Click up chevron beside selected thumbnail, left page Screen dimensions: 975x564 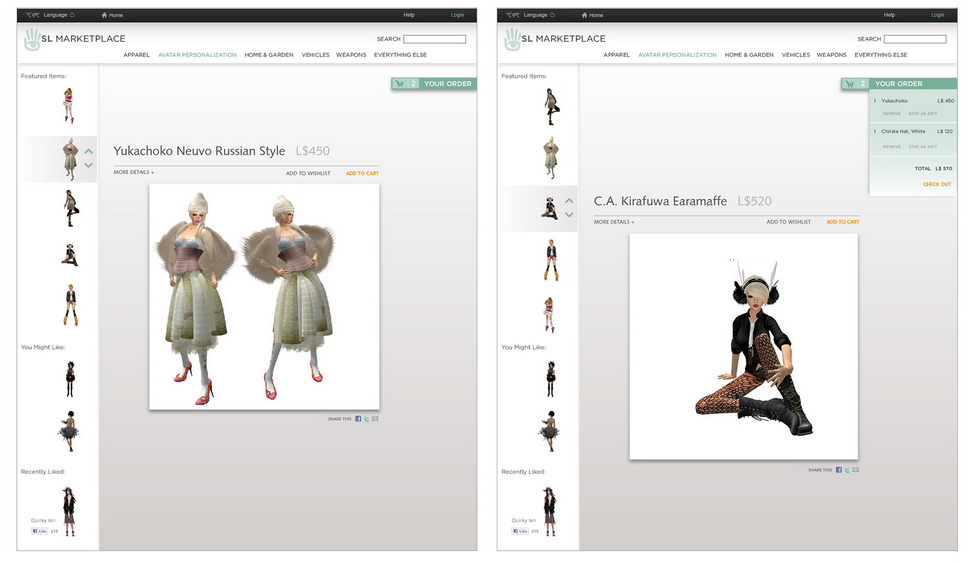click(88, 151)
